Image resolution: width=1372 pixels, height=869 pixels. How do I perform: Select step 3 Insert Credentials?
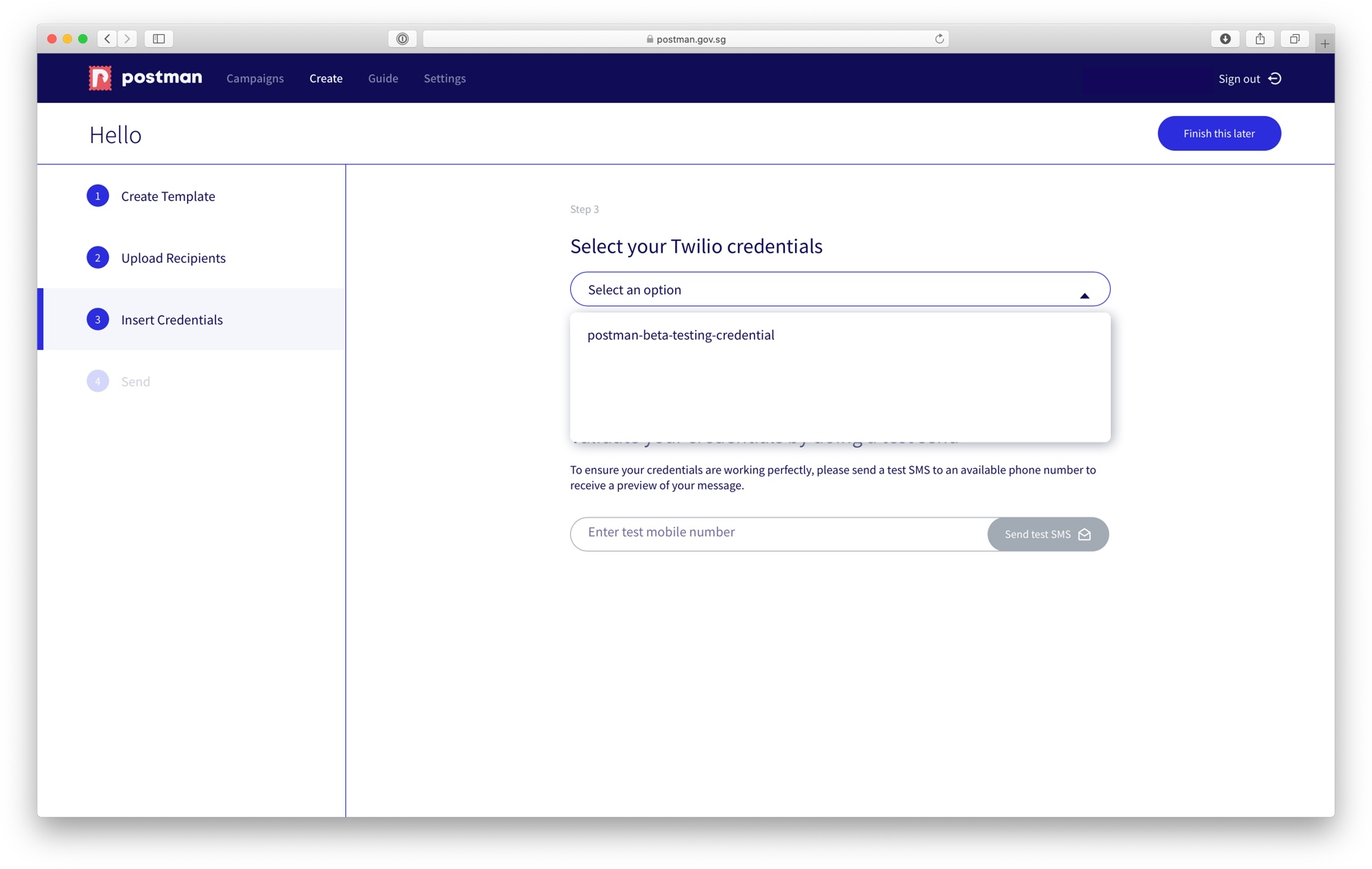(191, 320)
